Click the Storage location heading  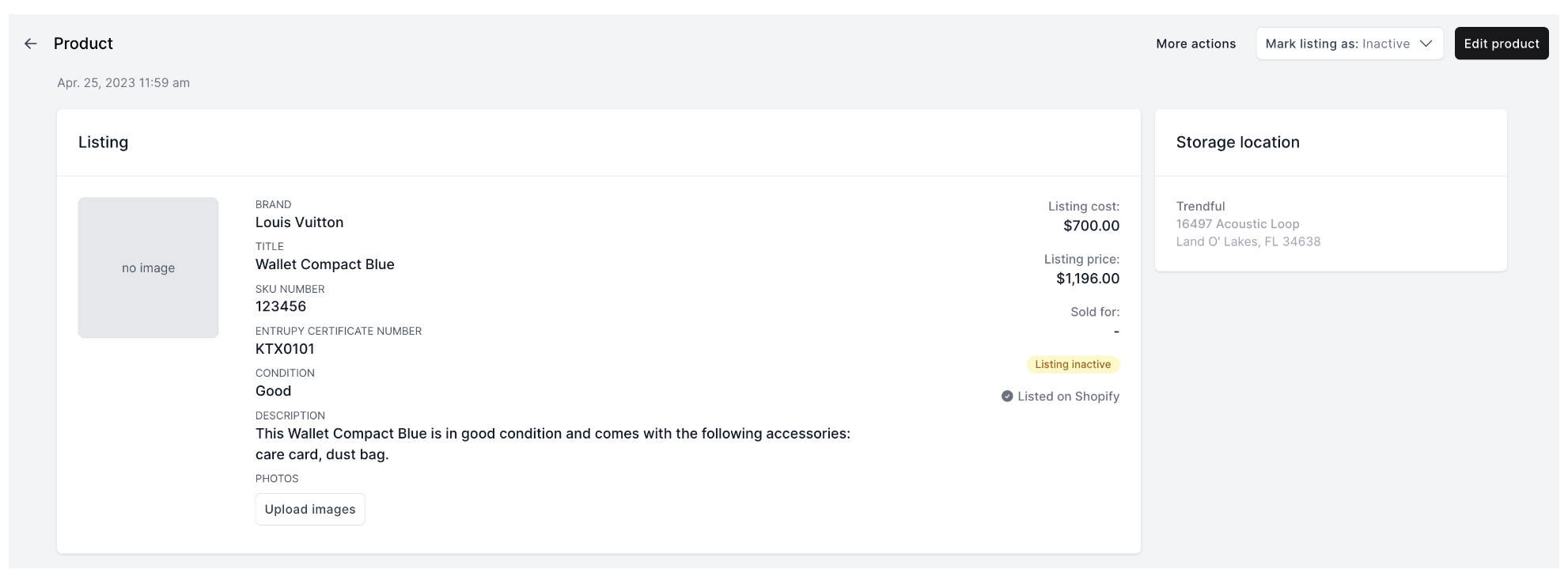(1237, 142)
